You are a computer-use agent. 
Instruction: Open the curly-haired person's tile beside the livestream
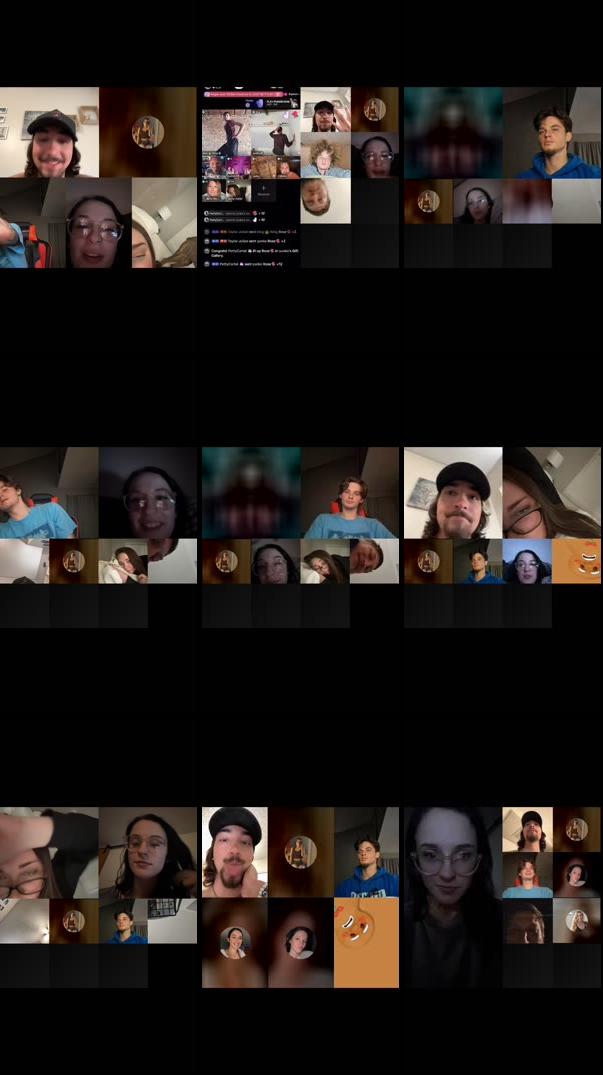pos(325,155)
